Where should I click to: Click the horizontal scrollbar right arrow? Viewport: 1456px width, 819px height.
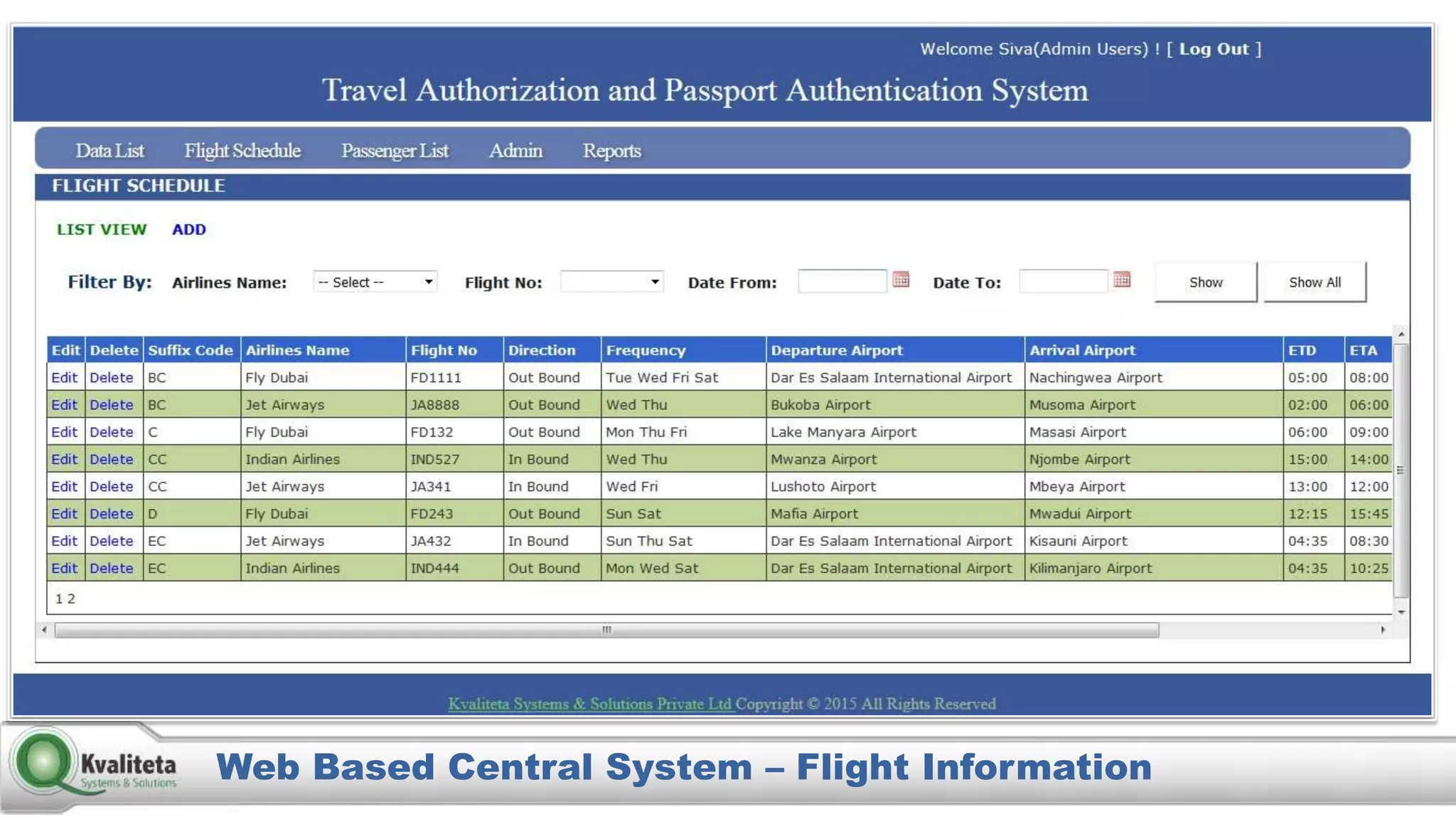[1383, 630]
